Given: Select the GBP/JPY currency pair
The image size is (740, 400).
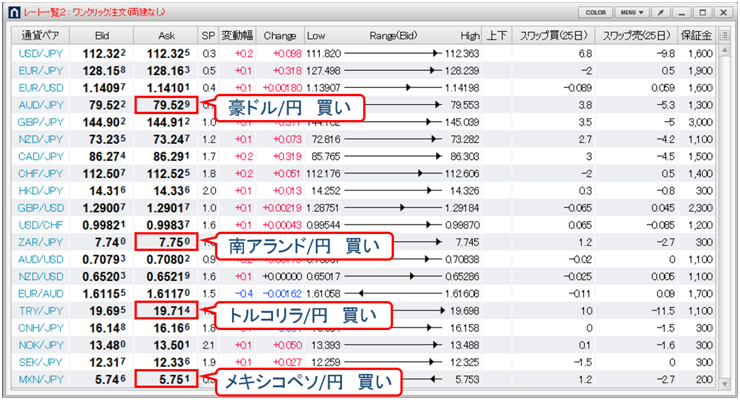Looking at the screenshot, I should pyautogui.click(x=41, y=122).
